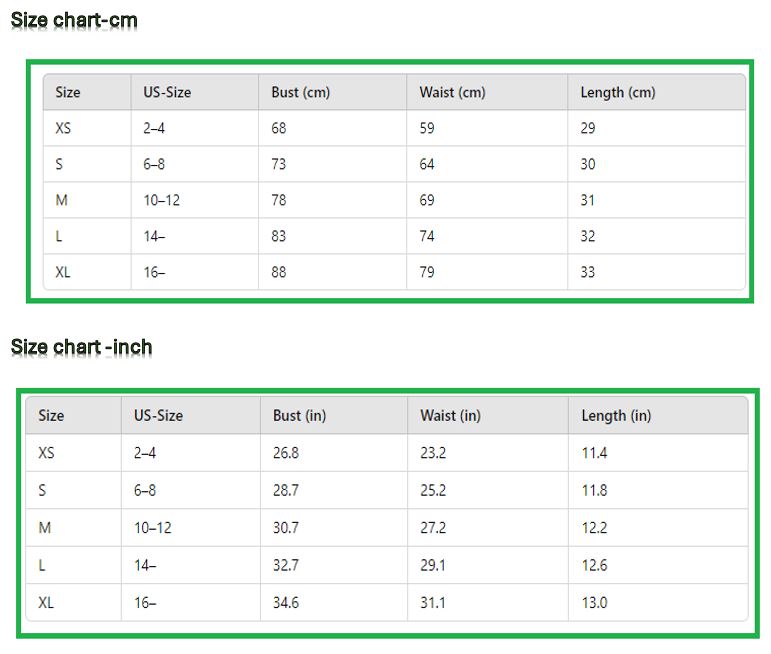Click the "Size chart -inch" heading

tap(82, 347)
